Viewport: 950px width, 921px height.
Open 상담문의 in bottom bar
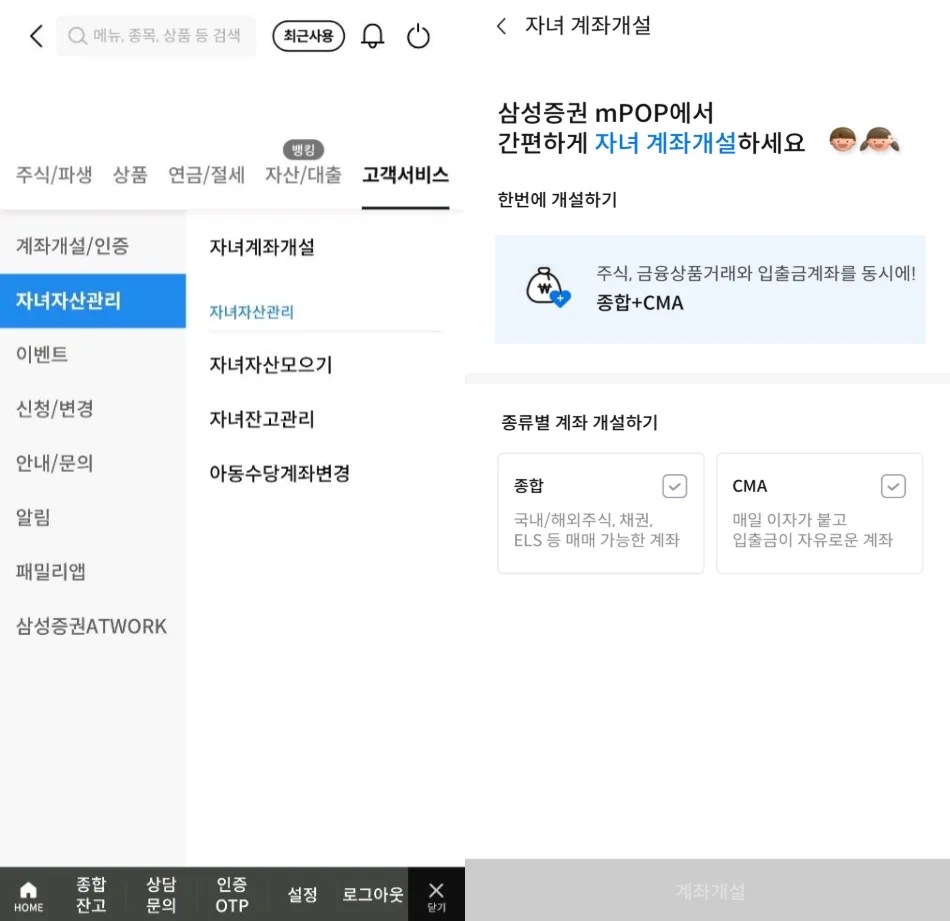pos(161,894)
